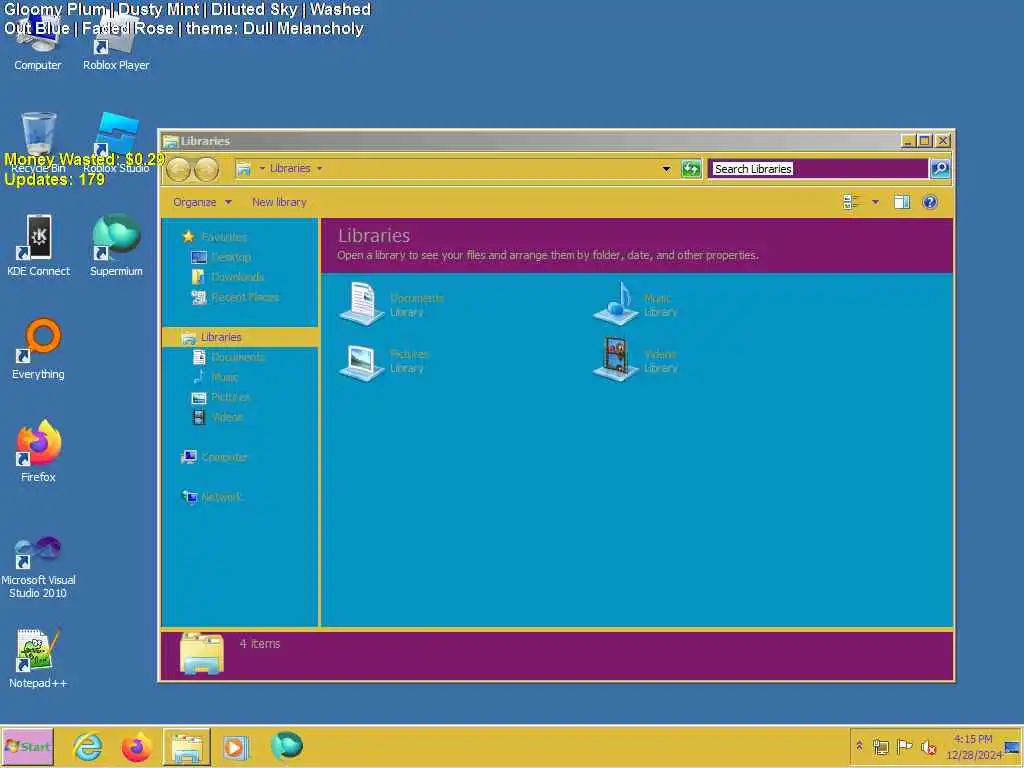Open Windows Media Player from taskbar

236,746
